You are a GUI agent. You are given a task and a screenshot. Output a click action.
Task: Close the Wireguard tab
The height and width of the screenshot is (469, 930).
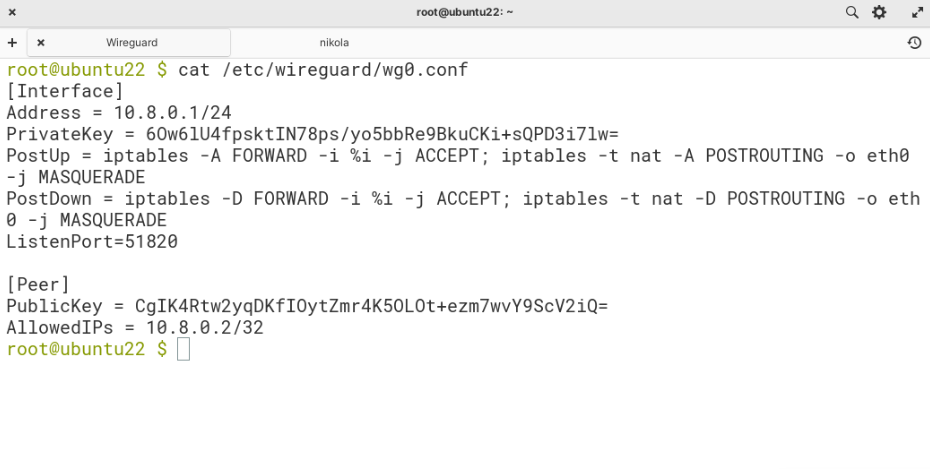click(x=41, y=43)
